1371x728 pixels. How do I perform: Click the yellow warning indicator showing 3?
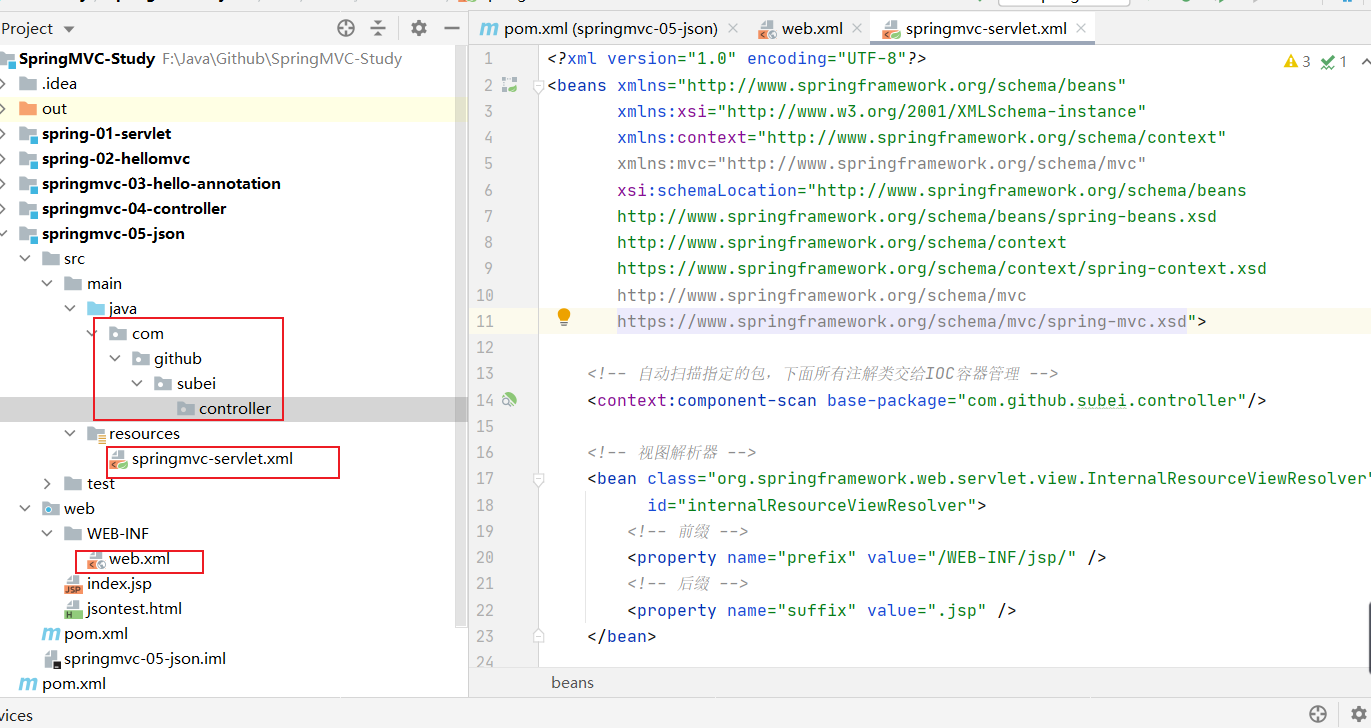1297,62
